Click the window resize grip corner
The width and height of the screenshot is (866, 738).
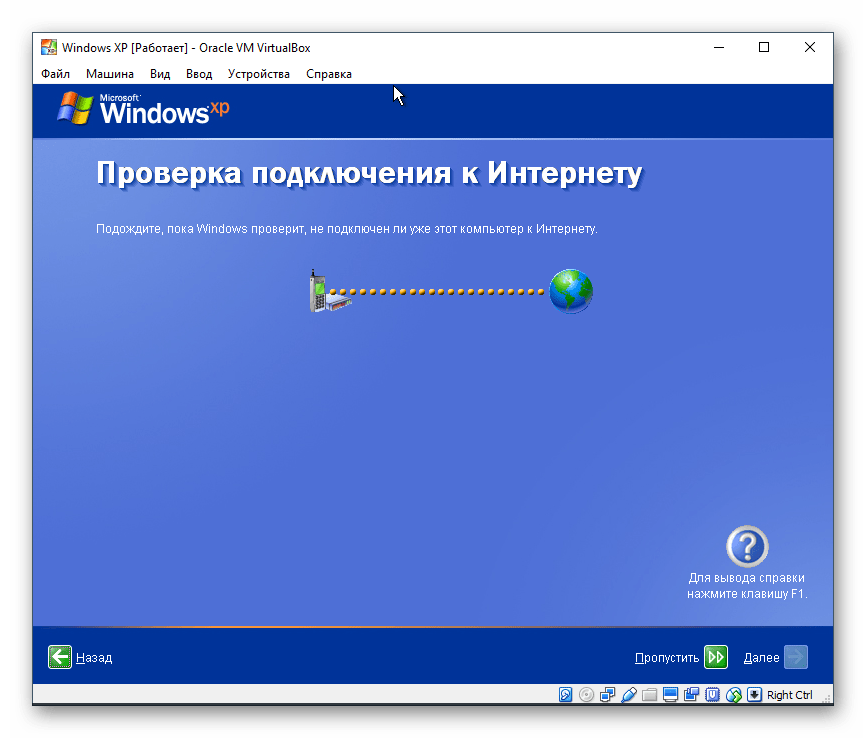click(828, 699)
